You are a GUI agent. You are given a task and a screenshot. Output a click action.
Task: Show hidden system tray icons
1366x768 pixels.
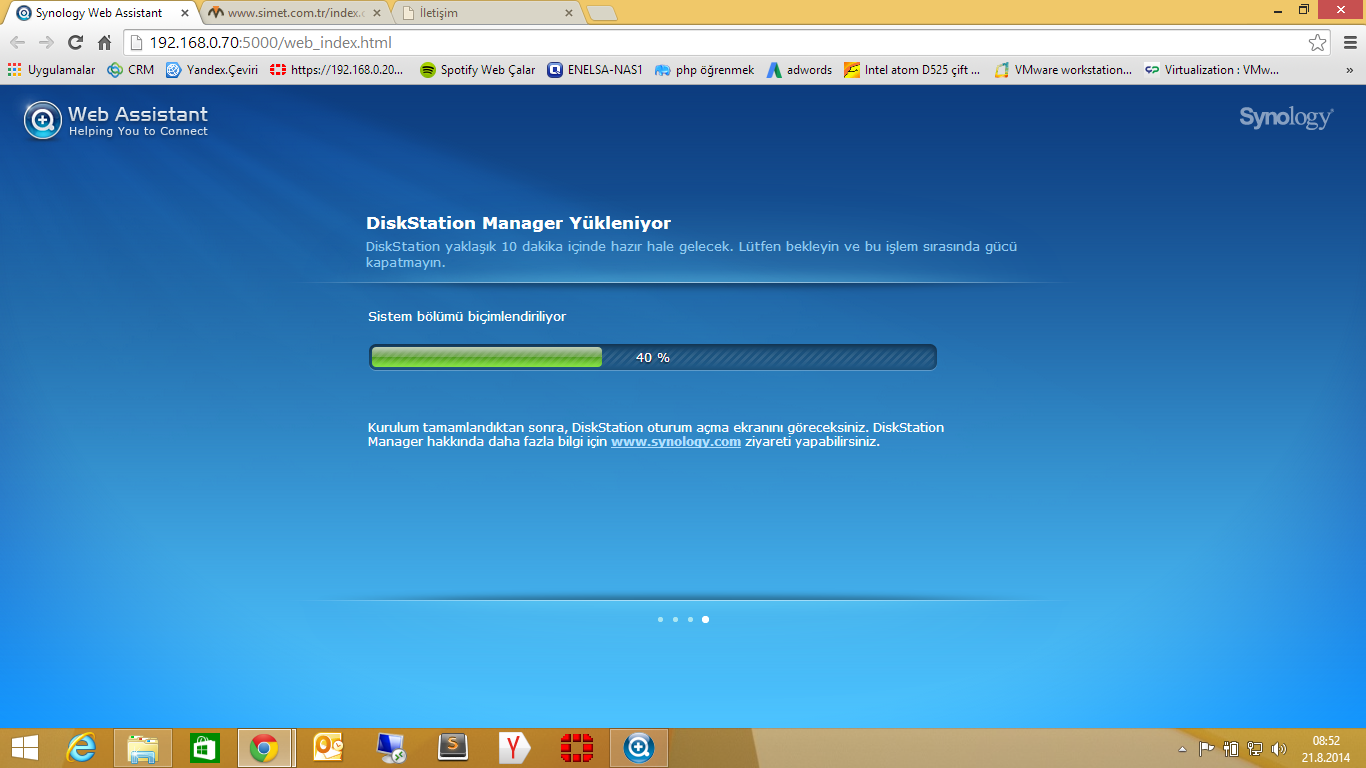coord(1182,749)
